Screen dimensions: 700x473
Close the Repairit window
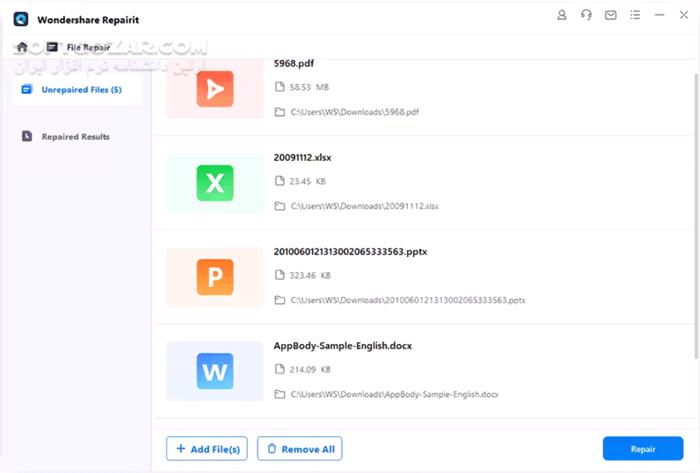[x=683, y=15]
